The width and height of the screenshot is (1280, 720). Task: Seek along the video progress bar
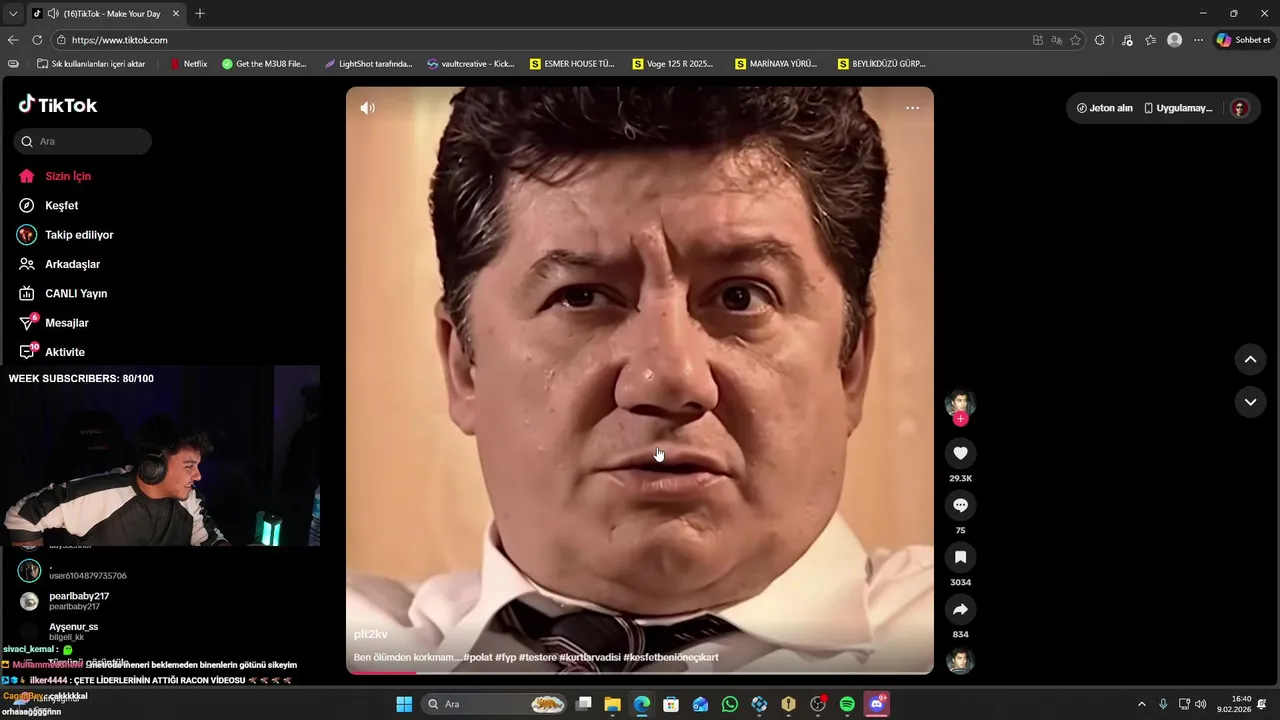point(640,672)
